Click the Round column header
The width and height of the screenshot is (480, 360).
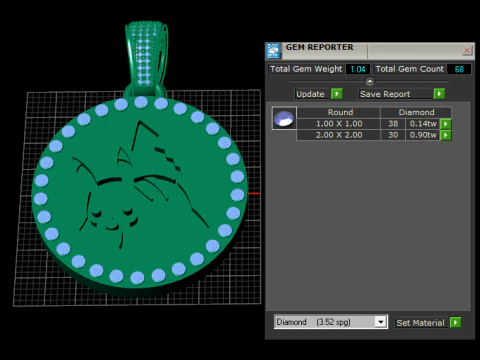[339, 112]
